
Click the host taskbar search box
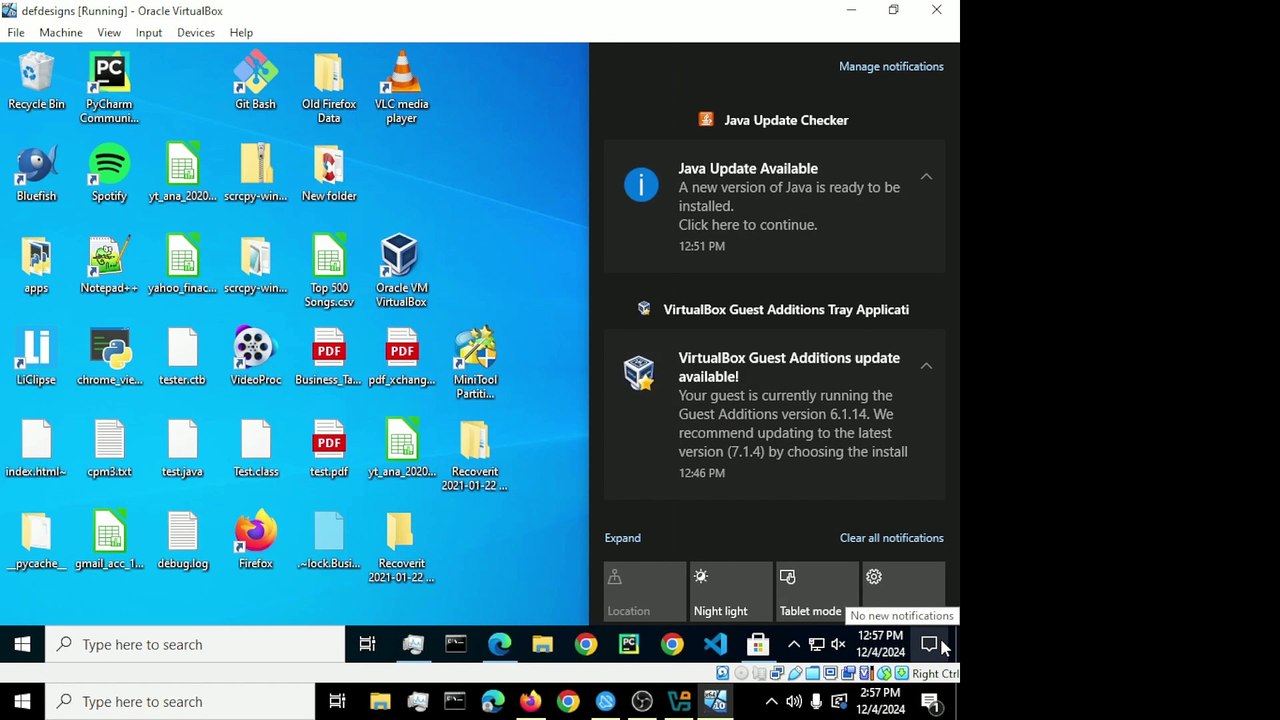click(181, 702)
